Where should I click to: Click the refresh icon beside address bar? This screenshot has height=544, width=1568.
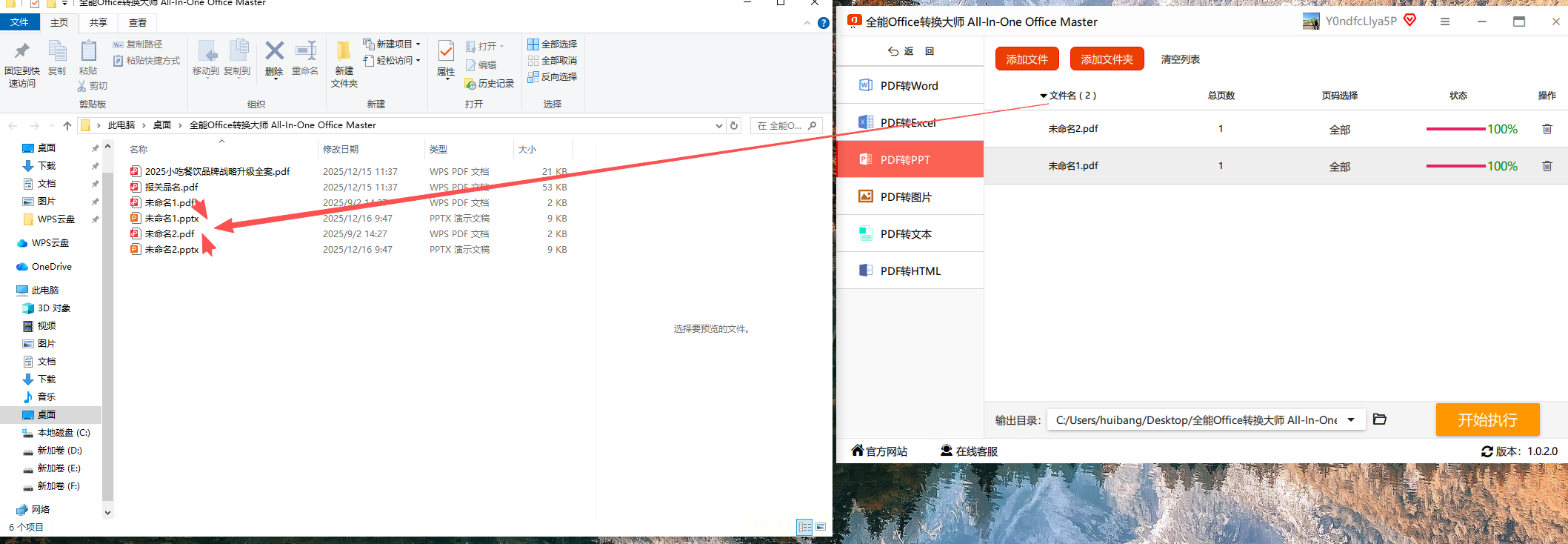coord(734,125)
